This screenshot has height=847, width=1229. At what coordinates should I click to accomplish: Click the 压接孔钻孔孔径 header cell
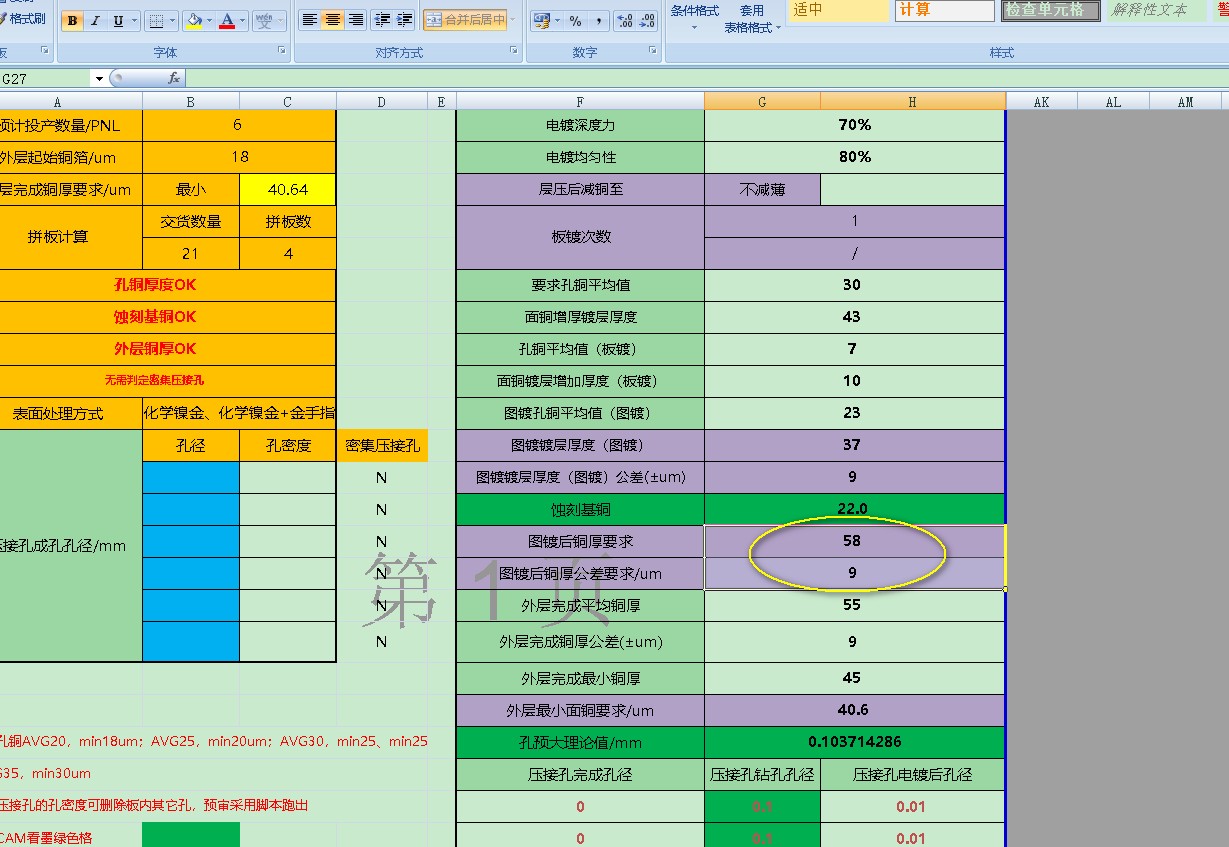click(762, 774)
